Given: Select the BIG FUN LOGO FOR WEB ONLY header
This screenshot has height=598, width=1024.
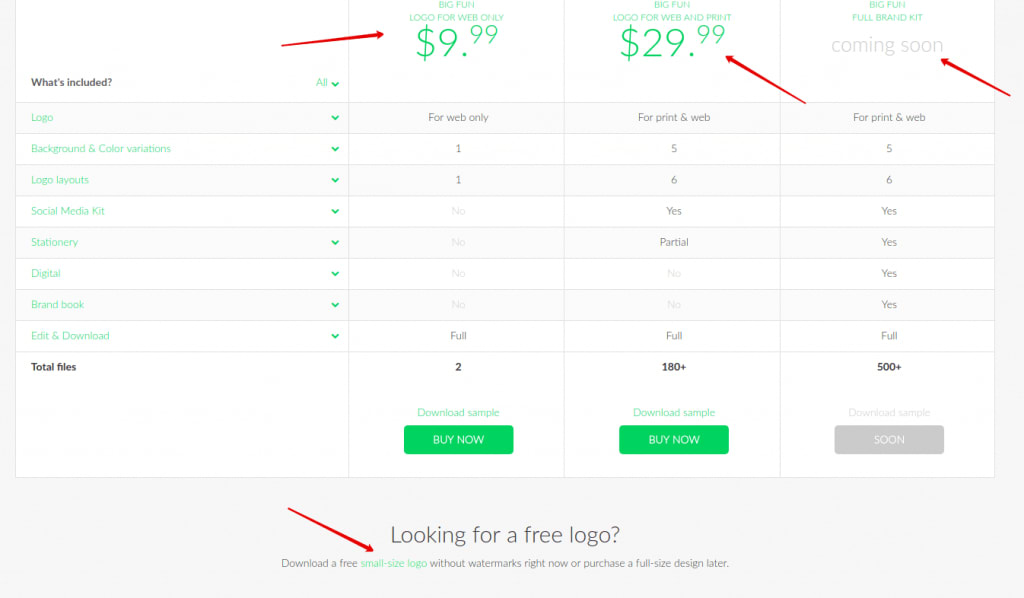Looking at the screenshot, I should (458, 12).
